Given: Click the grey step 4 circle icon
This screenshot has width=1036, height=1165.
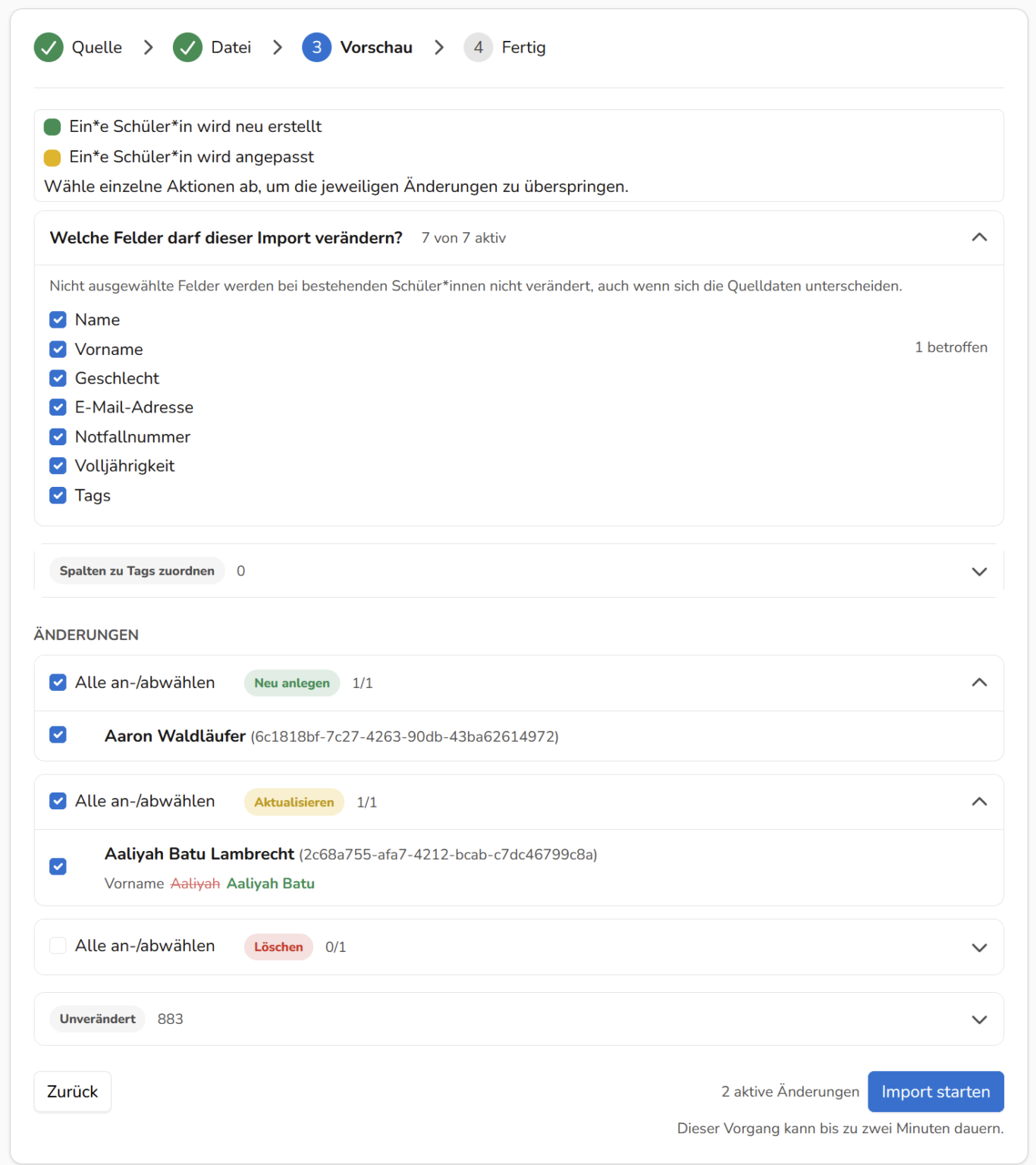Looking at the screenshot, I should pos(479,47).
